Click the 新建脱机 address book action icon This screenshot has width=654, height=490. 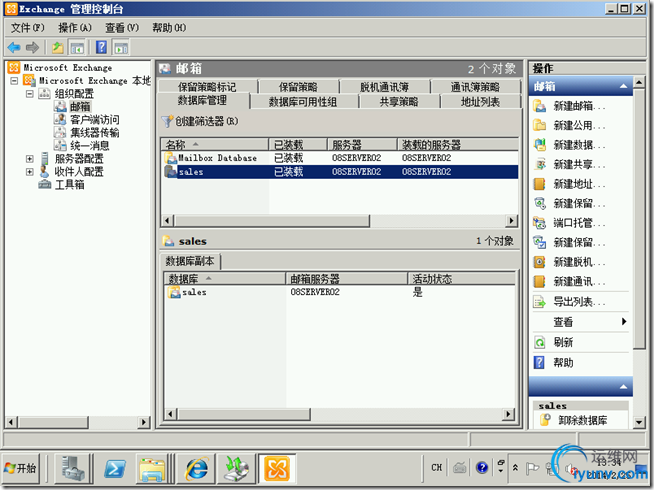[540, 262]
